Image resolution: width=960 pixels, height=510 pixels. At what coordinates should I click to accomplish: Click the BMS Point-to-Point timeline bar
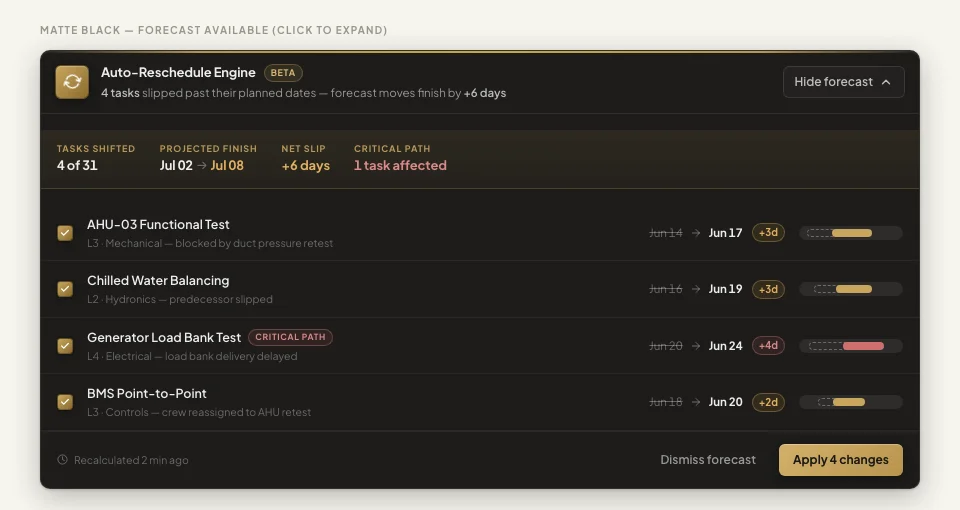[x=849, y=402]
